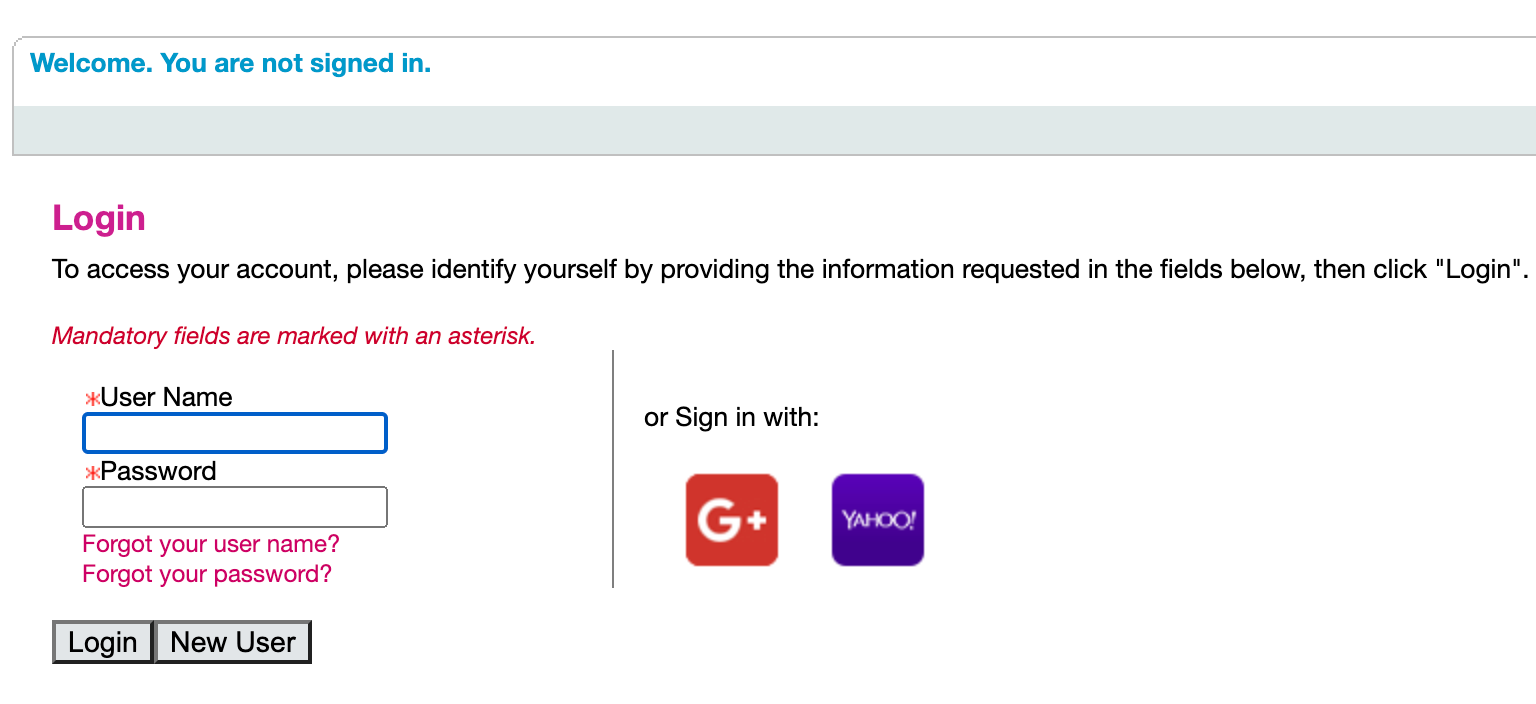Open the Forgot your user name link
Screen dimensions: 1536x704
point(211,544)
